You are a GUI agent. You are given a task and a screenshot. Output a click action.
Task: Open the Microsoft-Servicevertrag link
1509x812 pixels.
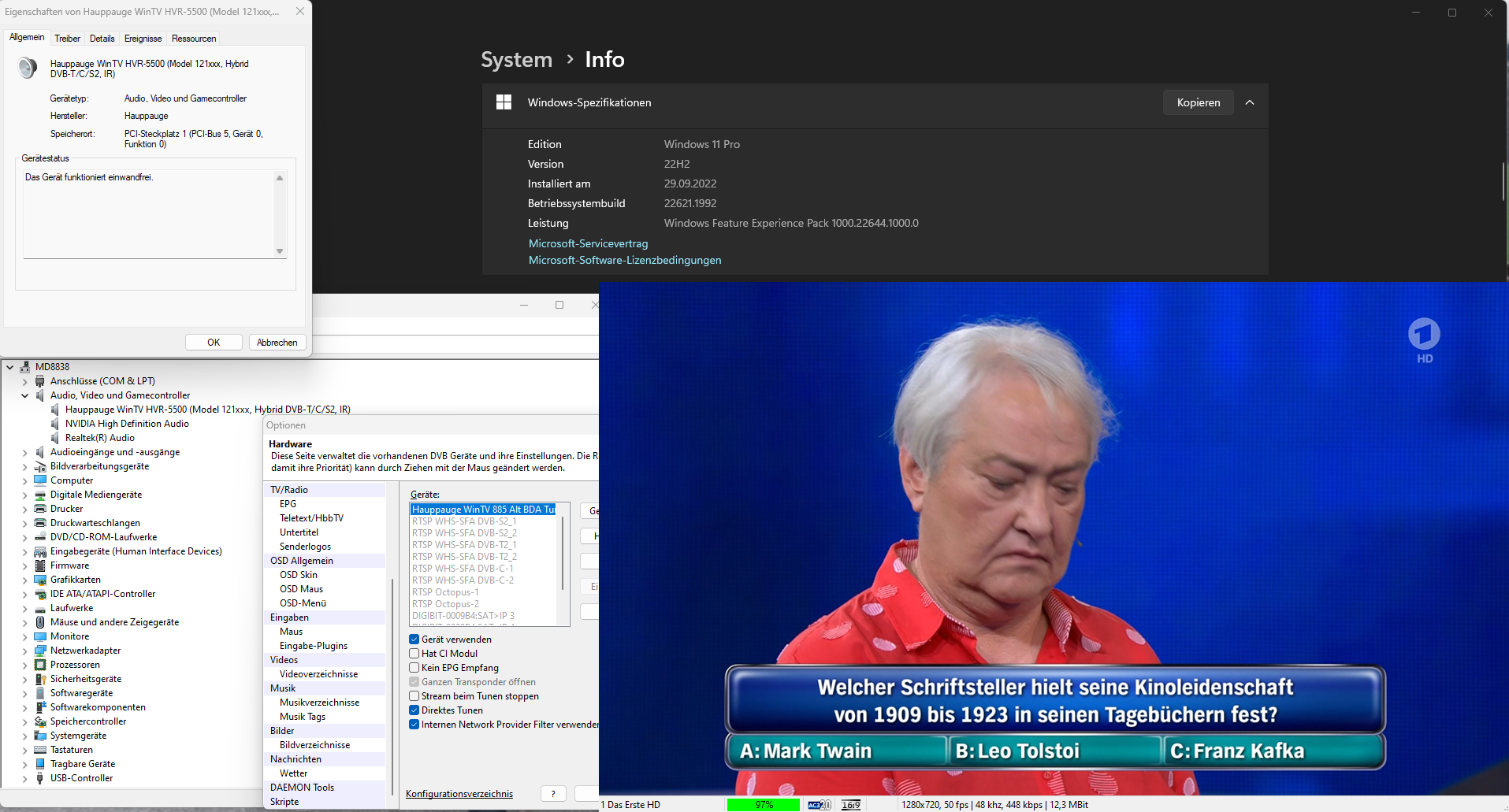(588, 243)
